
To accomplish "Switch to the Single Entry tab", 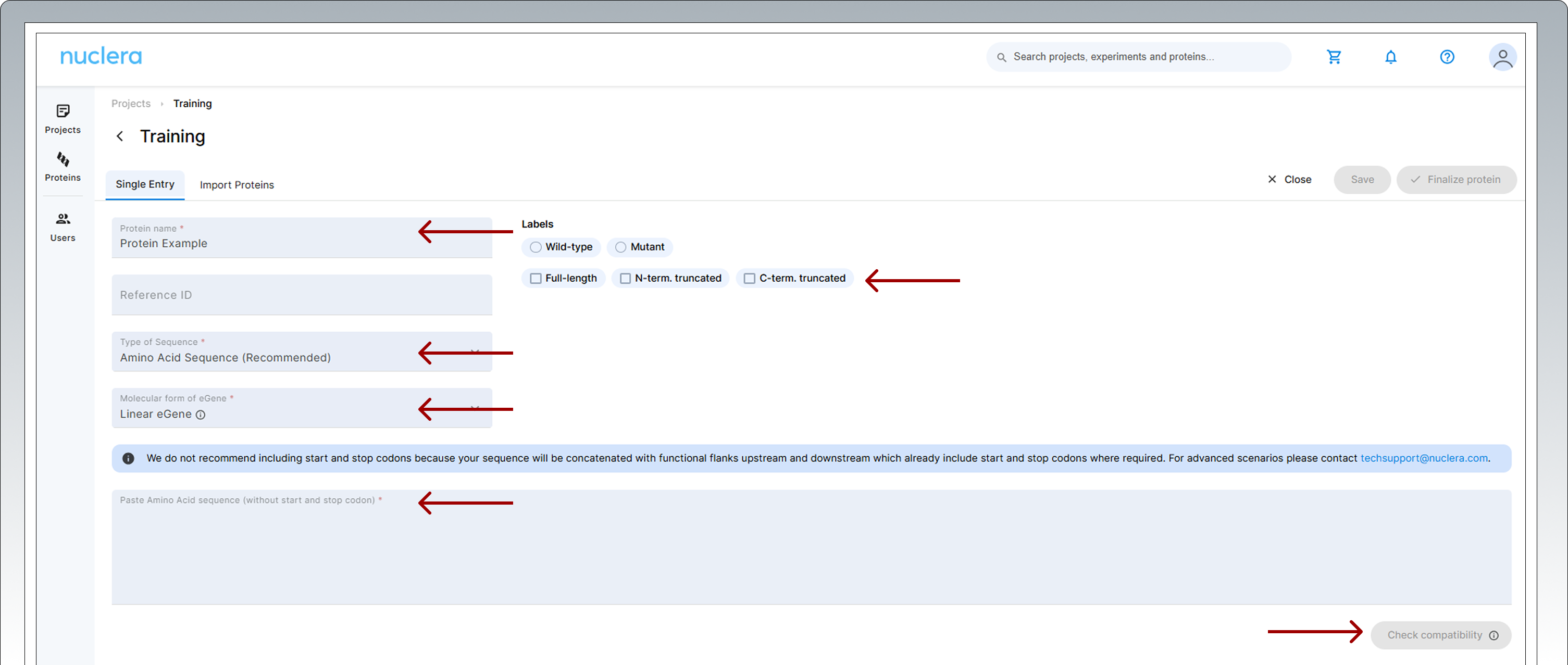I will [145, 184].
